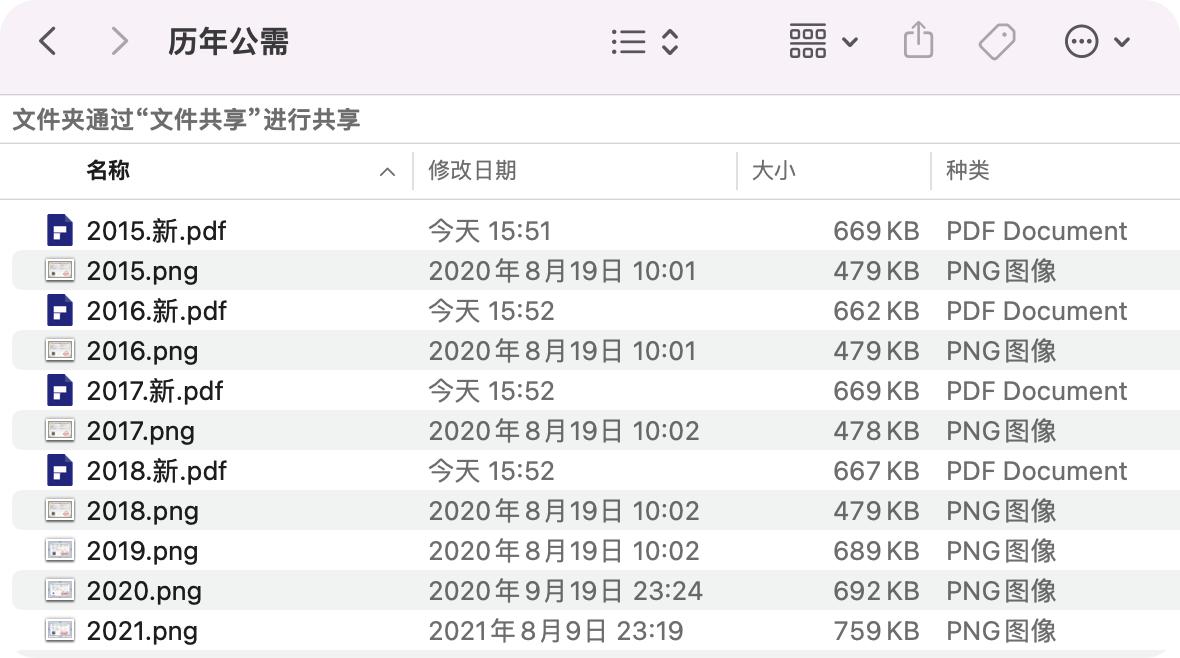The width and height of the screenshot is (1180, 658).
Task: Click the Share icon in the toolbar
Action: pos(917,41)
